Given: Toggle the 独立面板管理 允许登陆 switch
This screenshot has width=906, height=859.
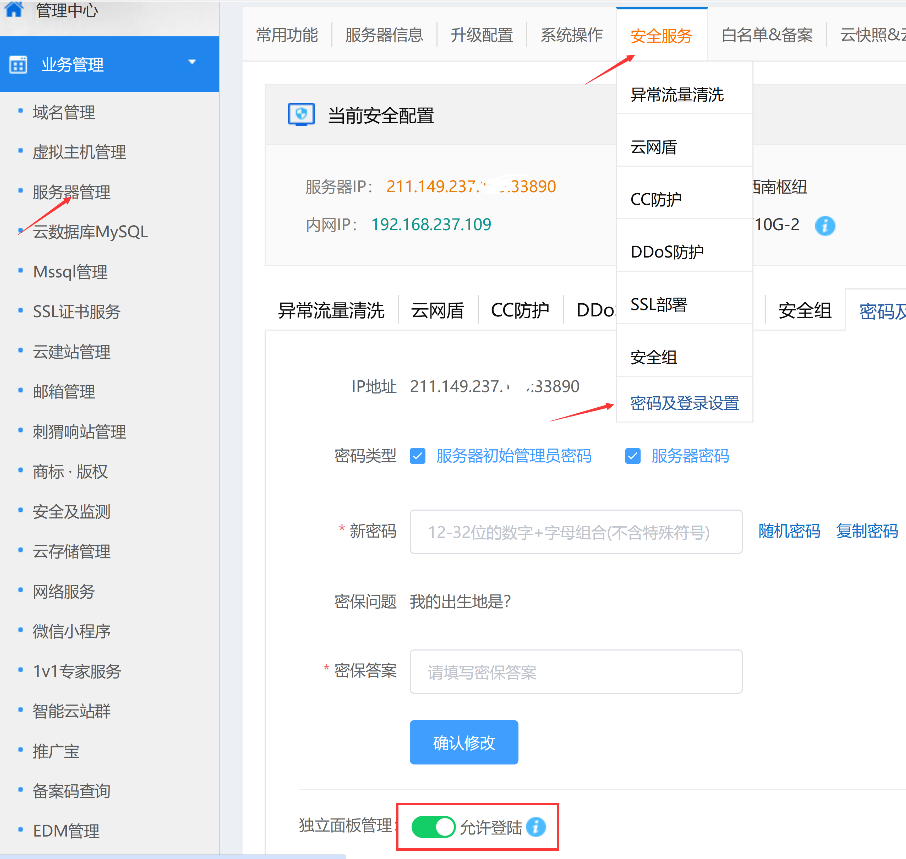Looking at the screenshot, I should coord(433,827).
